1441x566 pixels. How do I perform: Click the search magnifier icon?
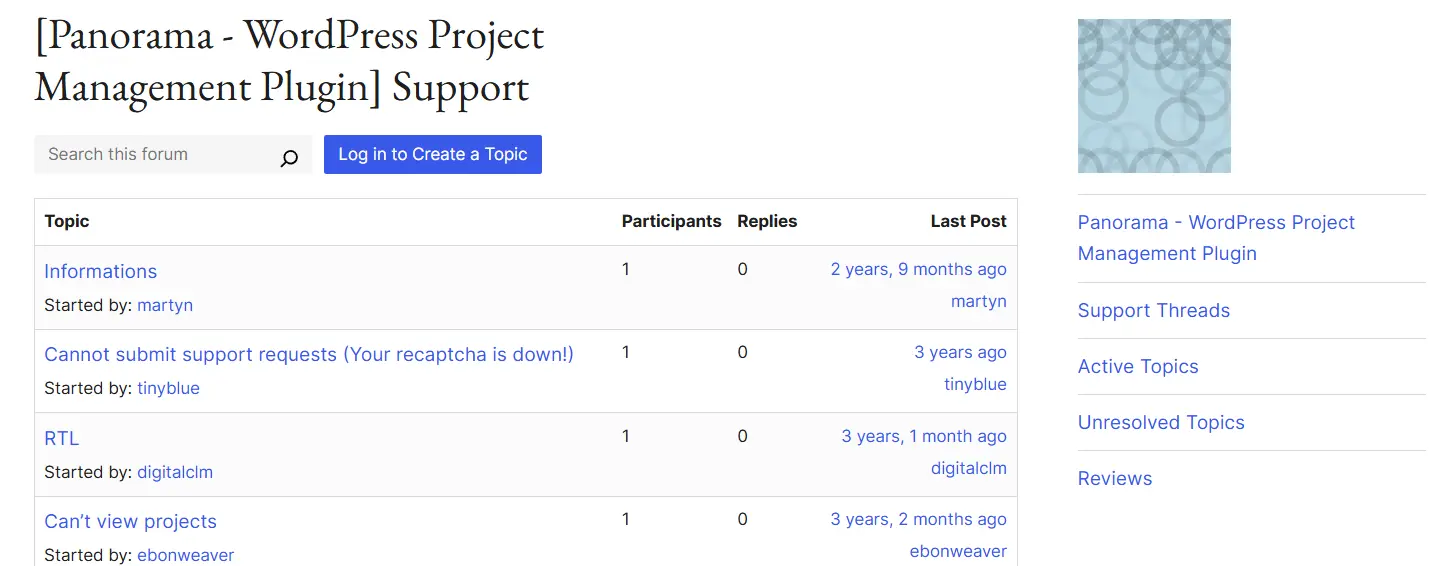[289, 157]
